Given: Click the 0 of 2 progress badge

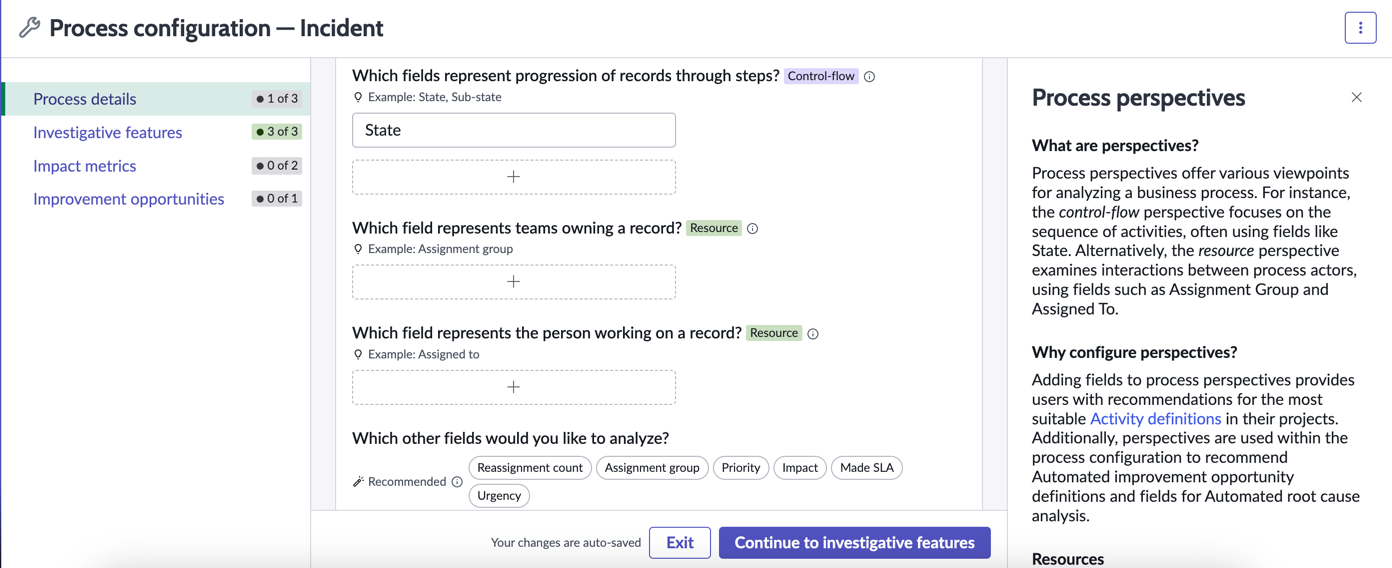Looking at the screenshot, I should pos(277,166).
